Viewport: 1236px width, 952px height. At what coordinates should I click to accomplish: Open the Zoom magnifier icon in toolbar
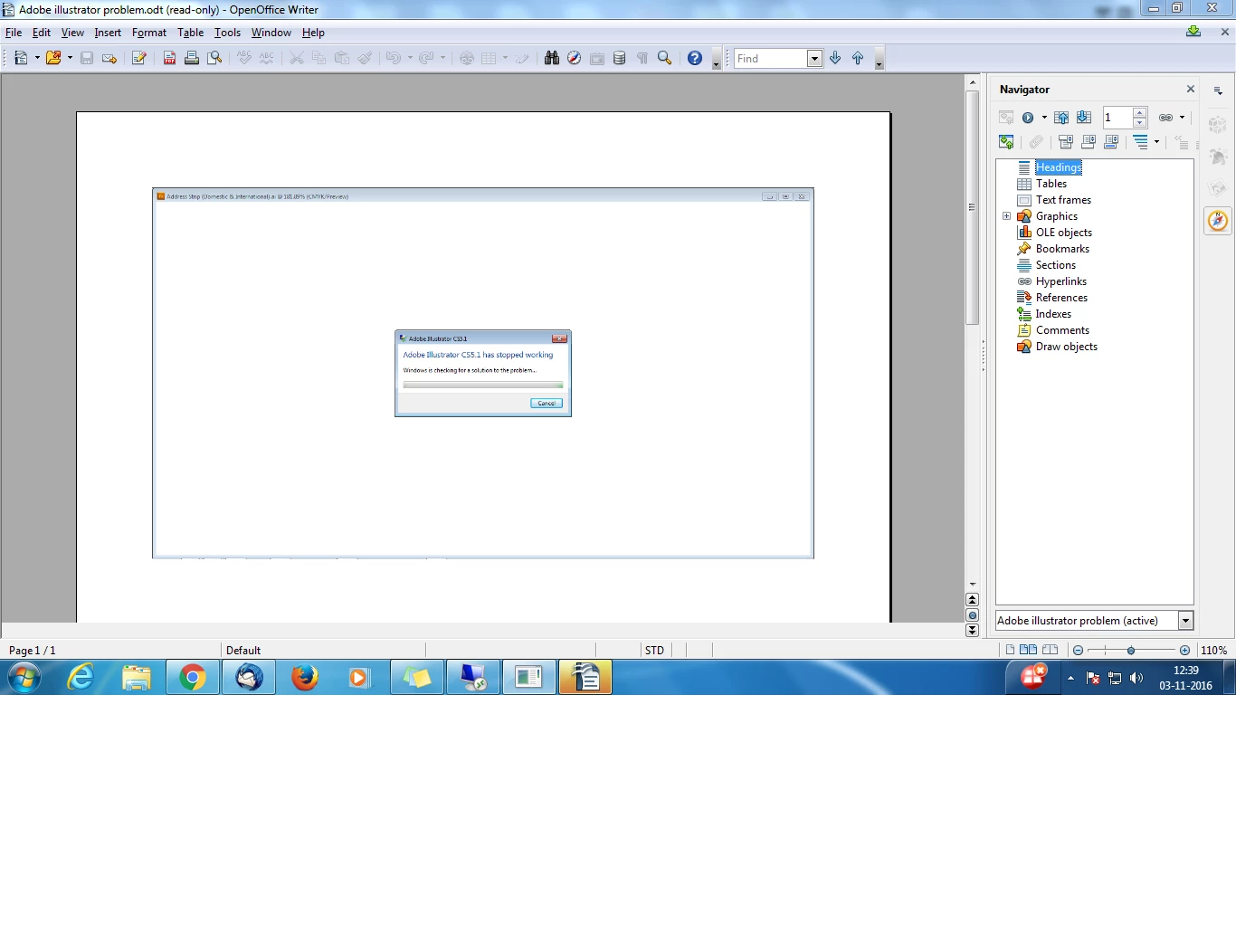tap(665, 58)
